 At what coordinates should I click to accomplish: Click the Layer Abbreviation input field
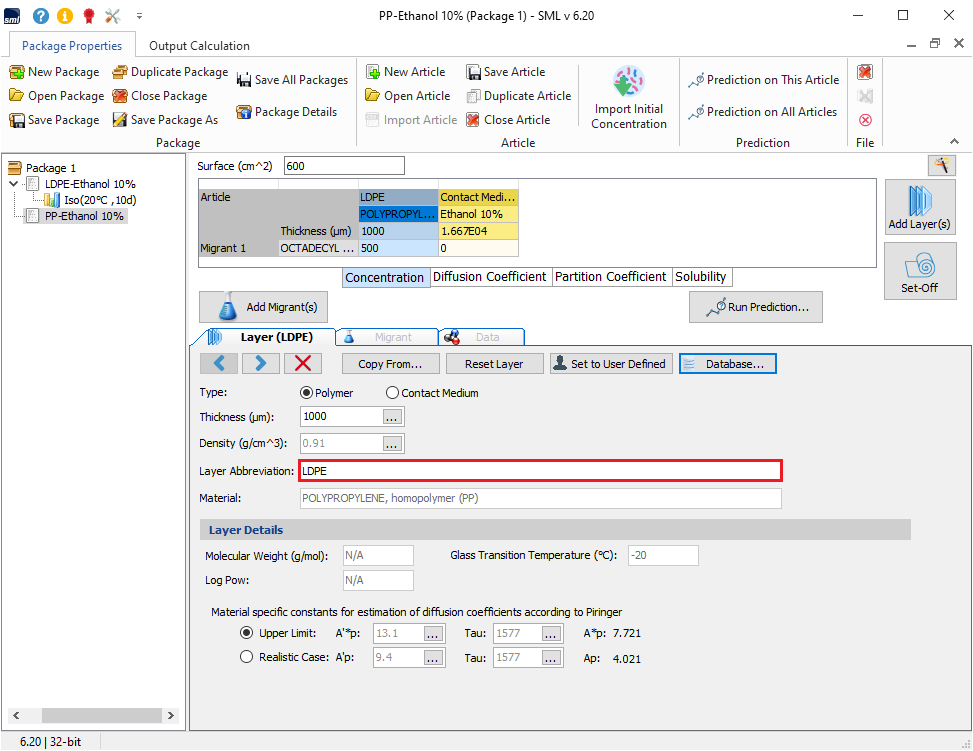coord(540,471)
